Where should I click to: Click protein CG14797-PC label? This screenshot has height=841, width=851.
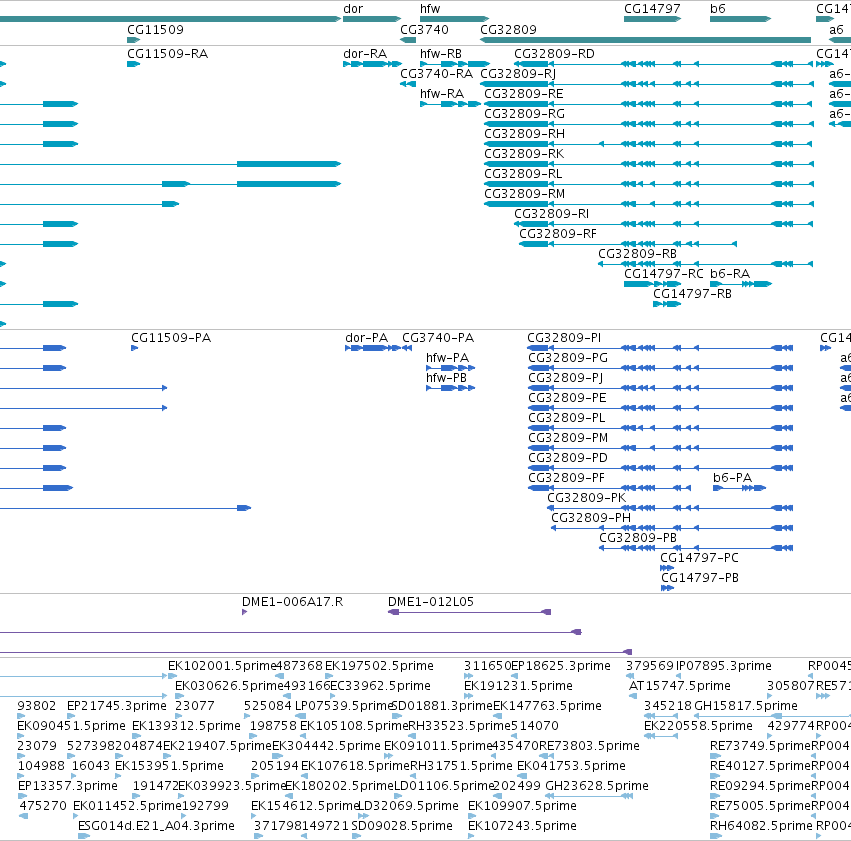pos(700,558)
